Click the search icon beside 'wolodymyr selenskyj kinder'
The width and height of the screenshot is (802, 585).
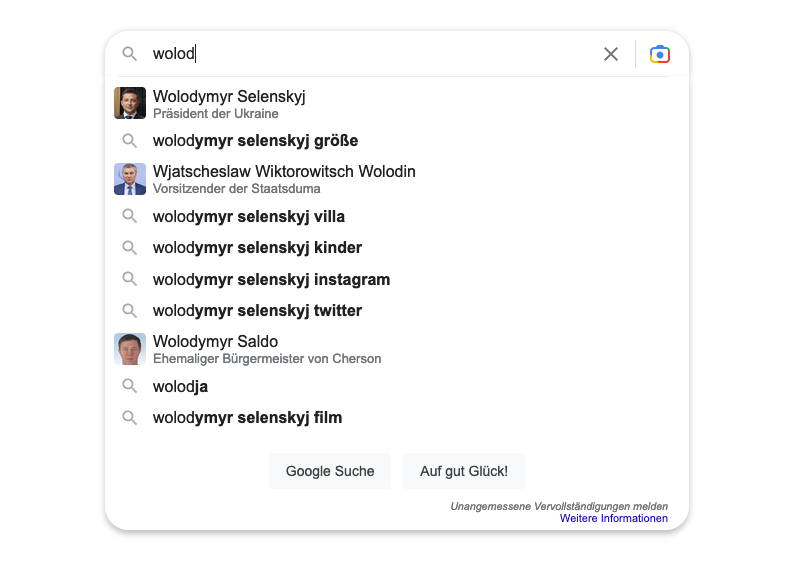coord(130,248)
